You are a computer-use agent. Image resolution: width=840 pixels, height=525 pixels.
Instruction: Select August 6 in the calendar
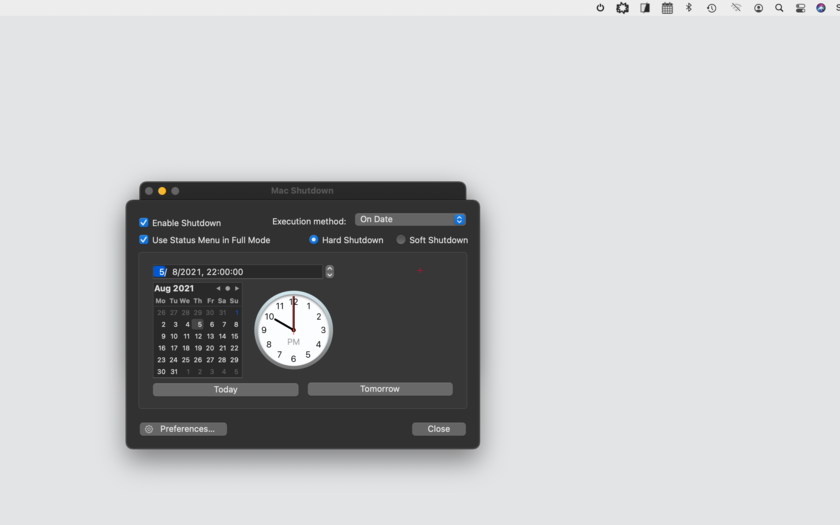[x=212, y=325]
